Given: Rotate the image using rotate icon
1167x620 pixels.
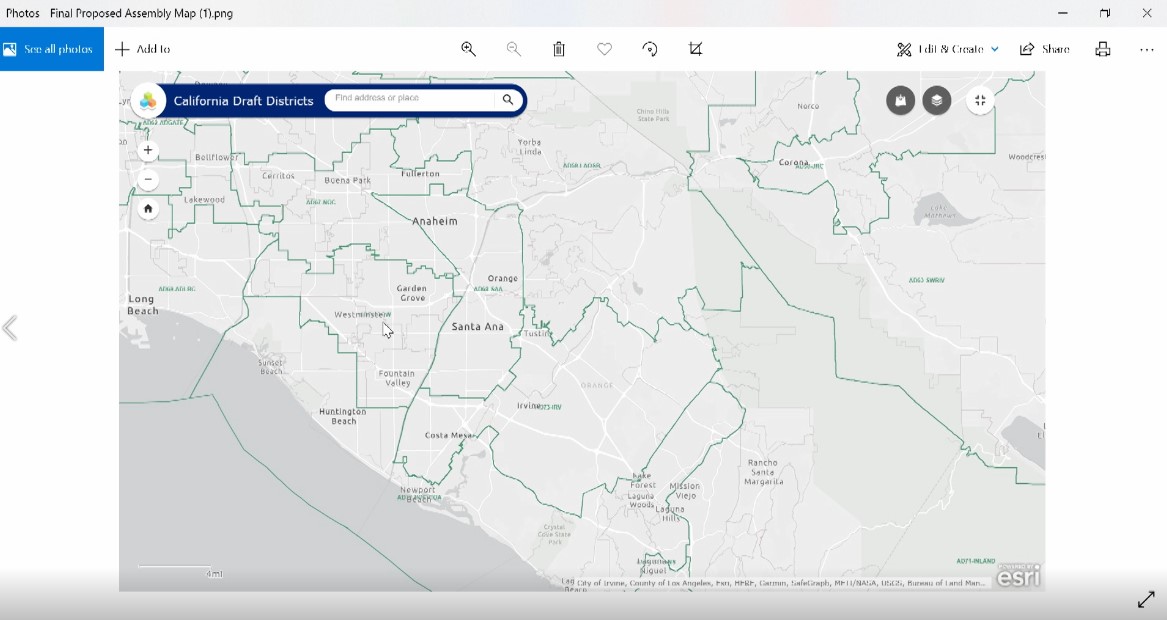Looking at the screenshot, I should (x=650, y=49).
